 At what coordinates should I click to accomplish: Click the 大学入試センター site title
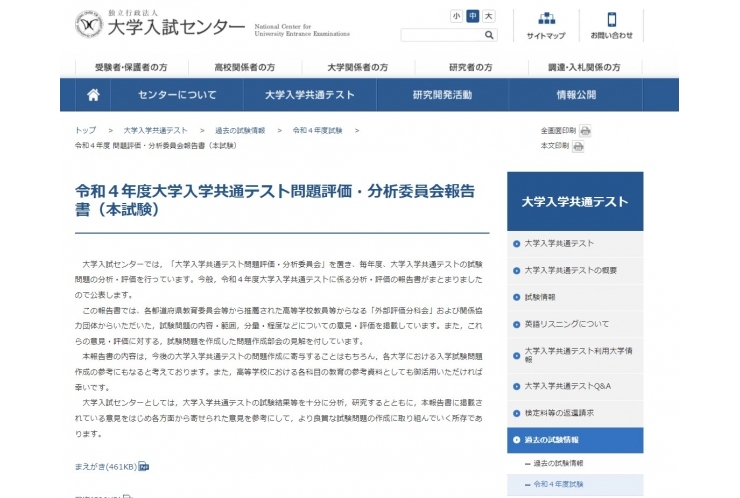pyautogui.click(x=176, y=27)
